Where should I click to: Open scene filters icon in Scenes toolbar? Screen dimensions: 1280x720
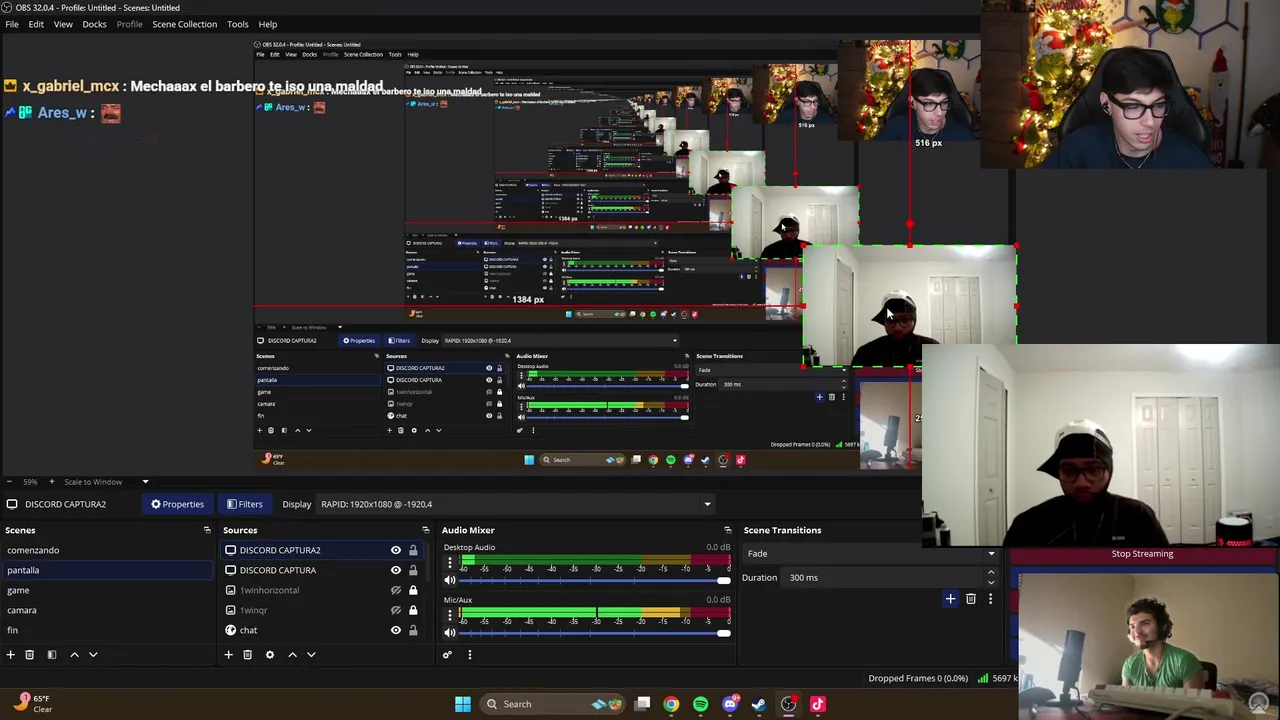(x=52, y=655)
